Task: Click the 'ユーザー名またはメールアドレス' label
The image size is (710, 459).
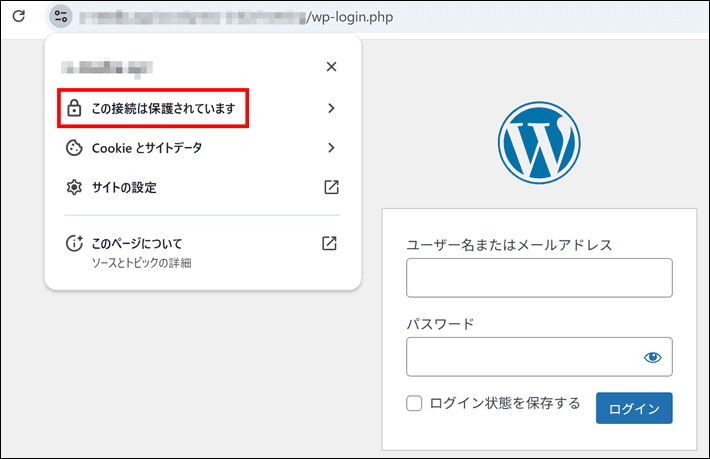Action: tap(509, 245)
